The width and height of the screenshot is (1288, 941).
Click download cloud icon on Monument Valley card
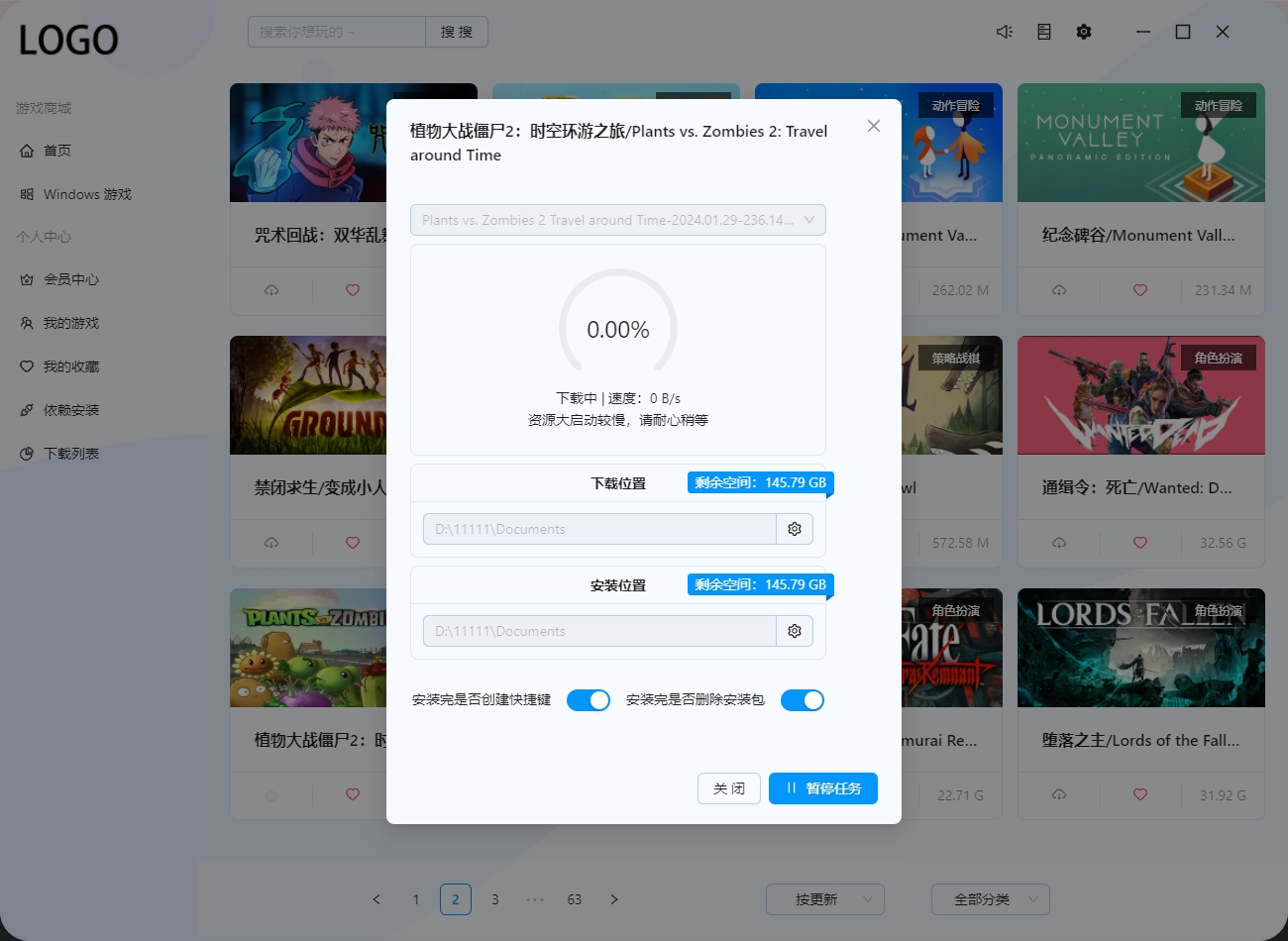pos(1059,290)
